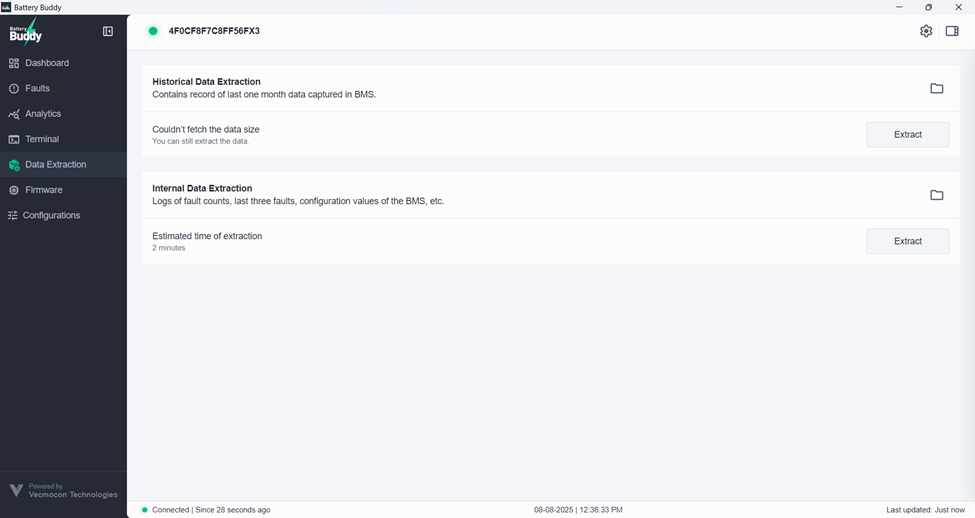Click the Configurations sliders icon

point(13,216)
